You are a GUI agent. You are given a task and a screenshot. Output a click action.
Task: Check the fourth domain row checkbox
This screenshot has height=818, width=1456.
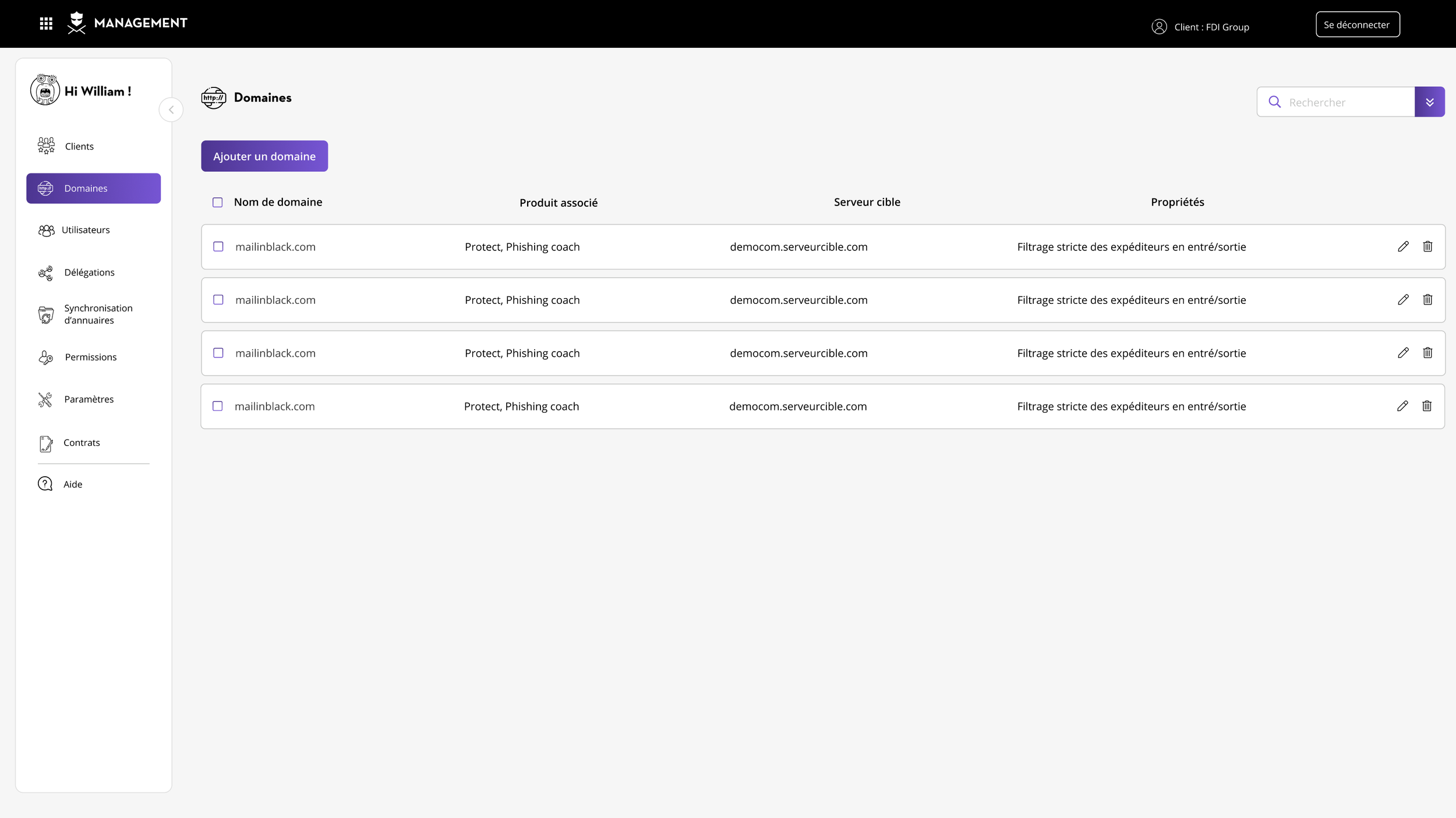(218, 406)
